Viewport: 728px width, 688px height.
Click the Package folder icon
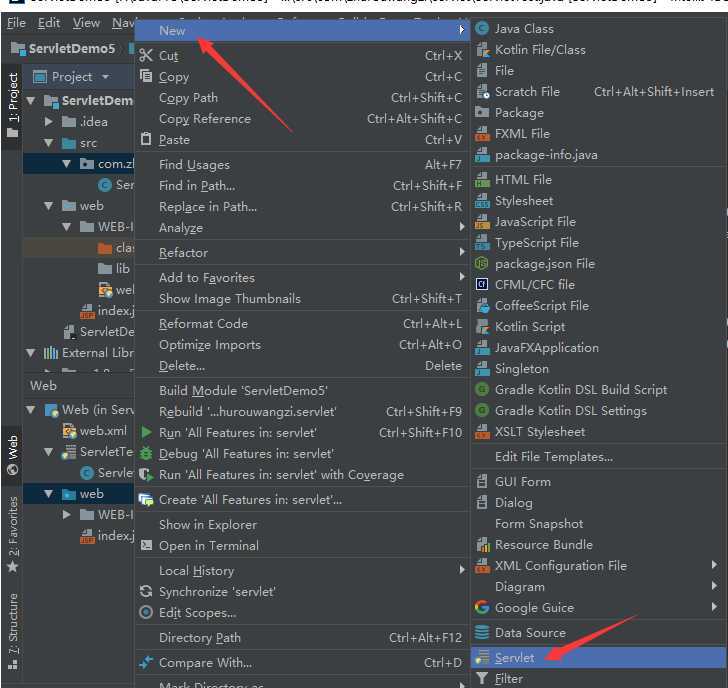482,112
